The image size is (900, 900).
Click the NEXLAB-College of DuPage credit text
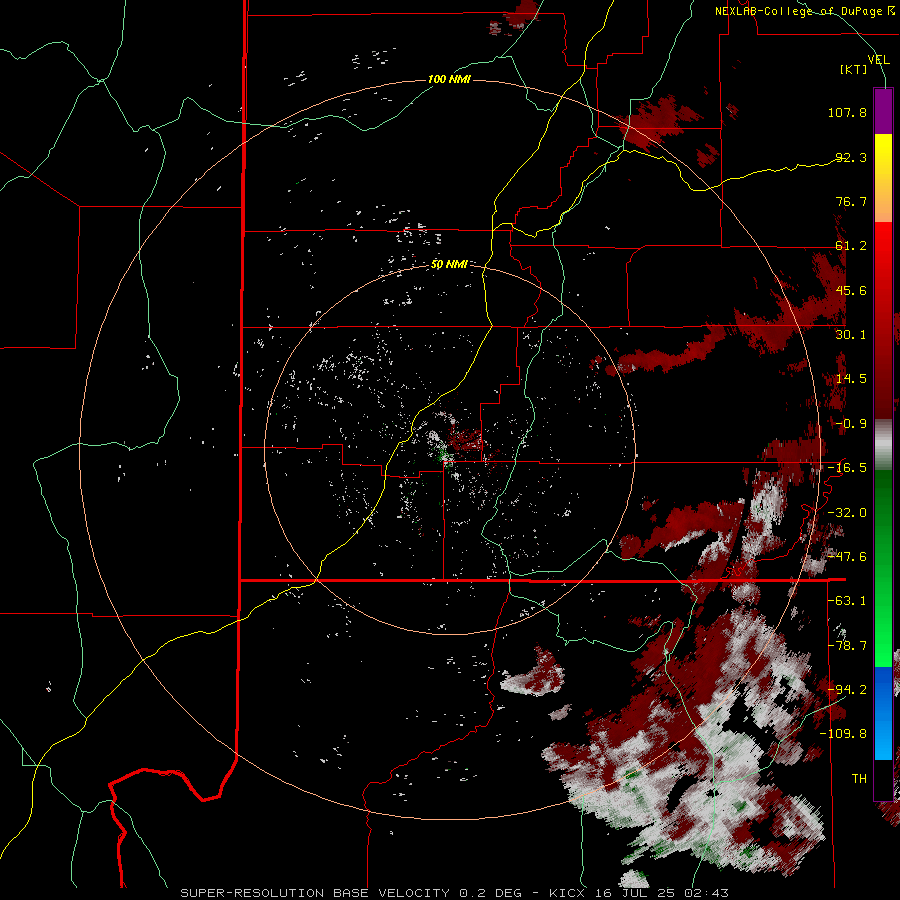[x=806, y=11]
